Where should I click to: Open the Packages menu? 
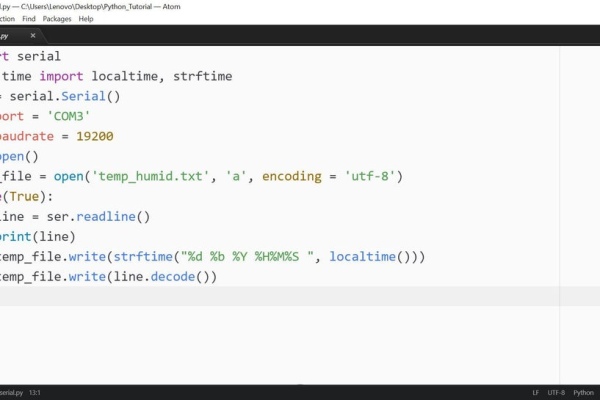coord(57,19)
